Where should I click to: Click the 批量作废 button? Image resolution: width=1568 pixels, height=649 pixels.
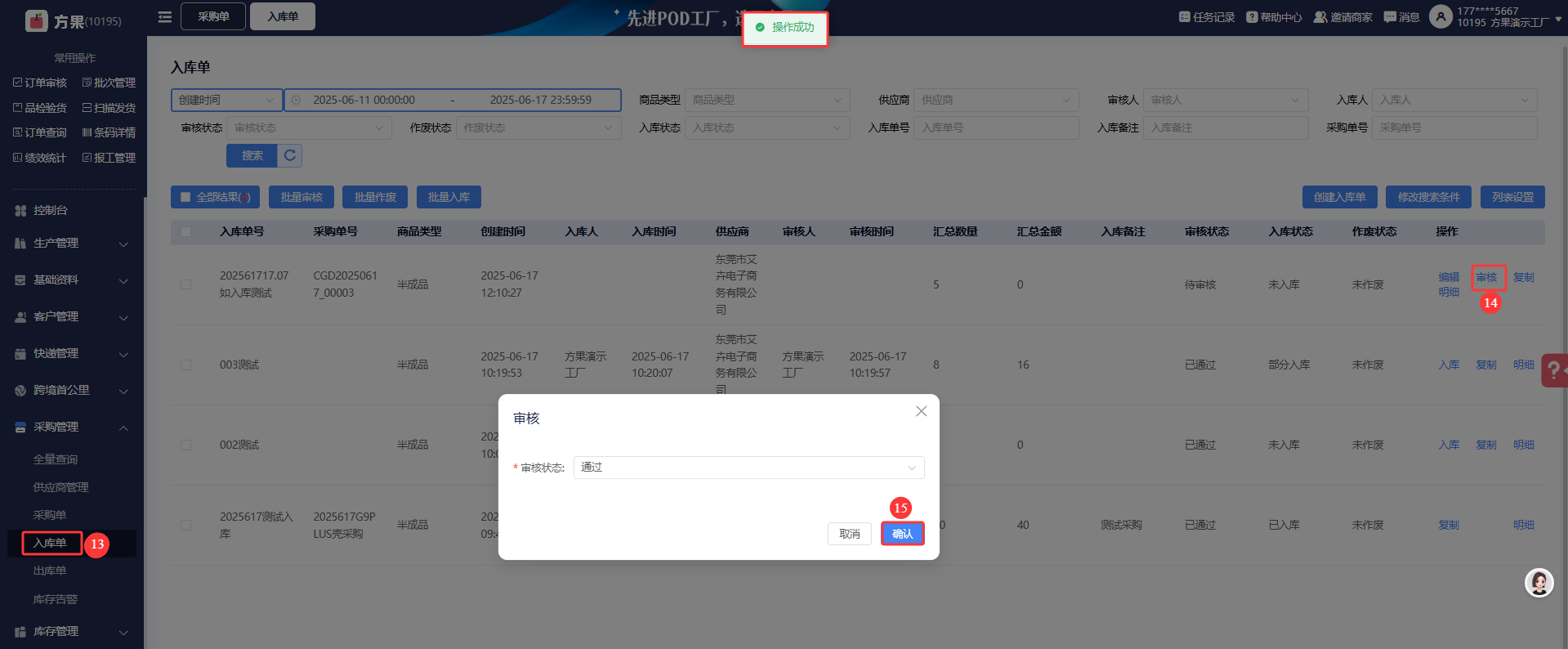click(x=375, y=197)
